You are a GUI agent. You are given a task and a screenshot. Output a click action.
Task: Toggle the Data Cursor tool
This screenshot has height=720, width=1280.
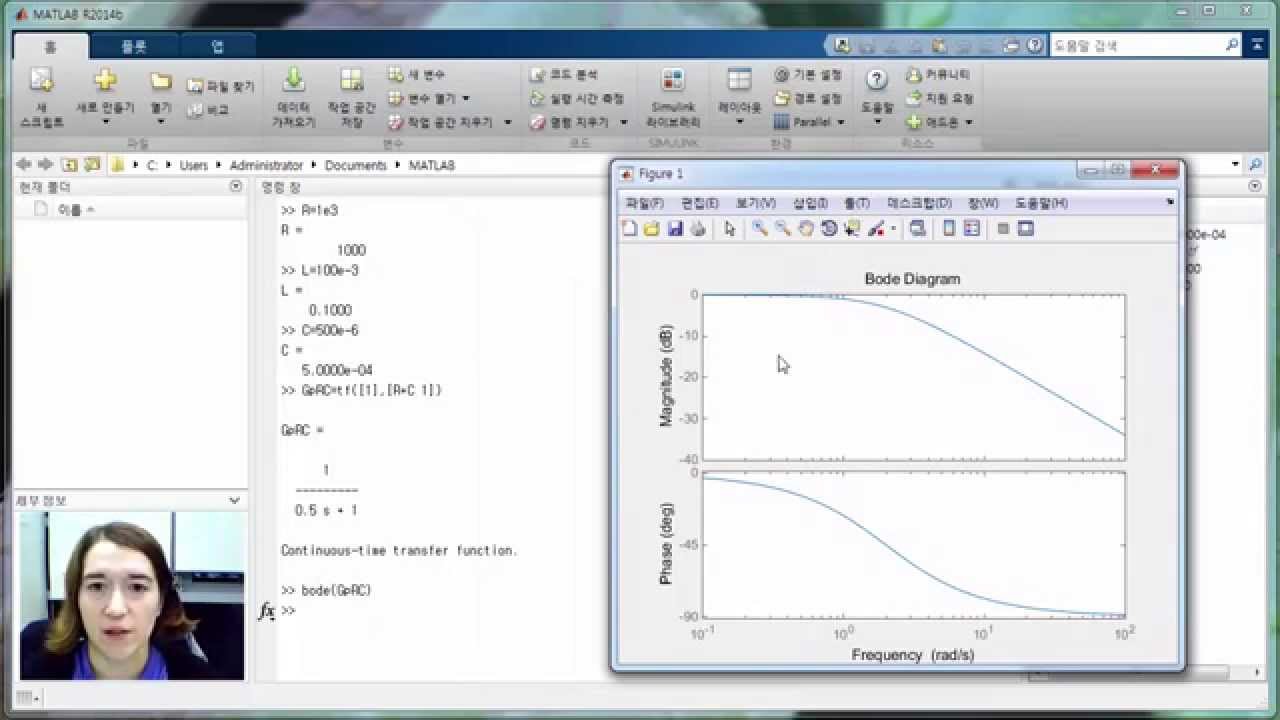pos(852,229)
